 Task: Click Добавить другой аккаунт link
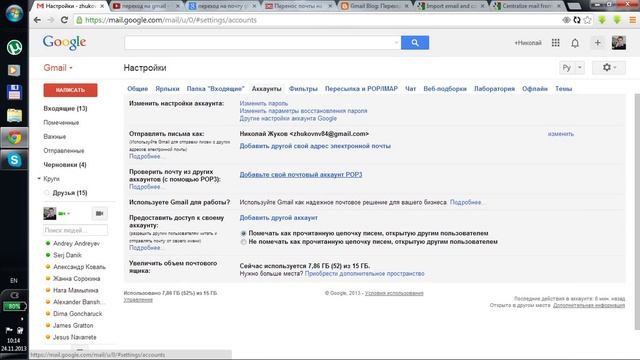pos(278,218)
